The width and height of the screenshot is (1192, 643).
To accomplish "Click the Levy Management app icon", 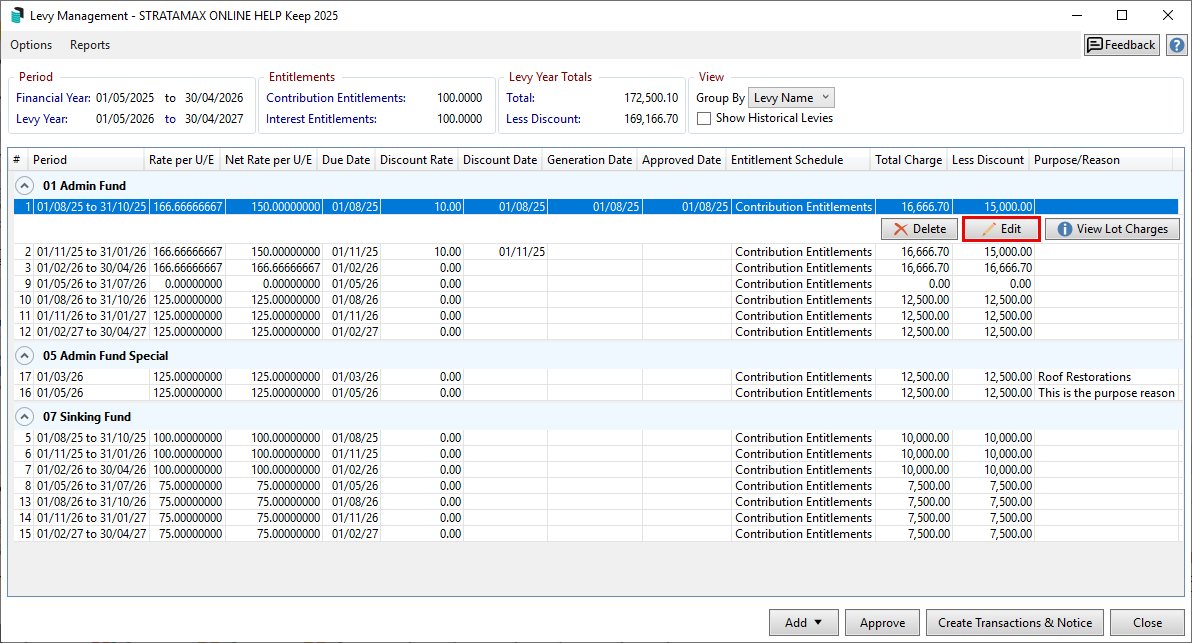I will [x=17, y=15].
